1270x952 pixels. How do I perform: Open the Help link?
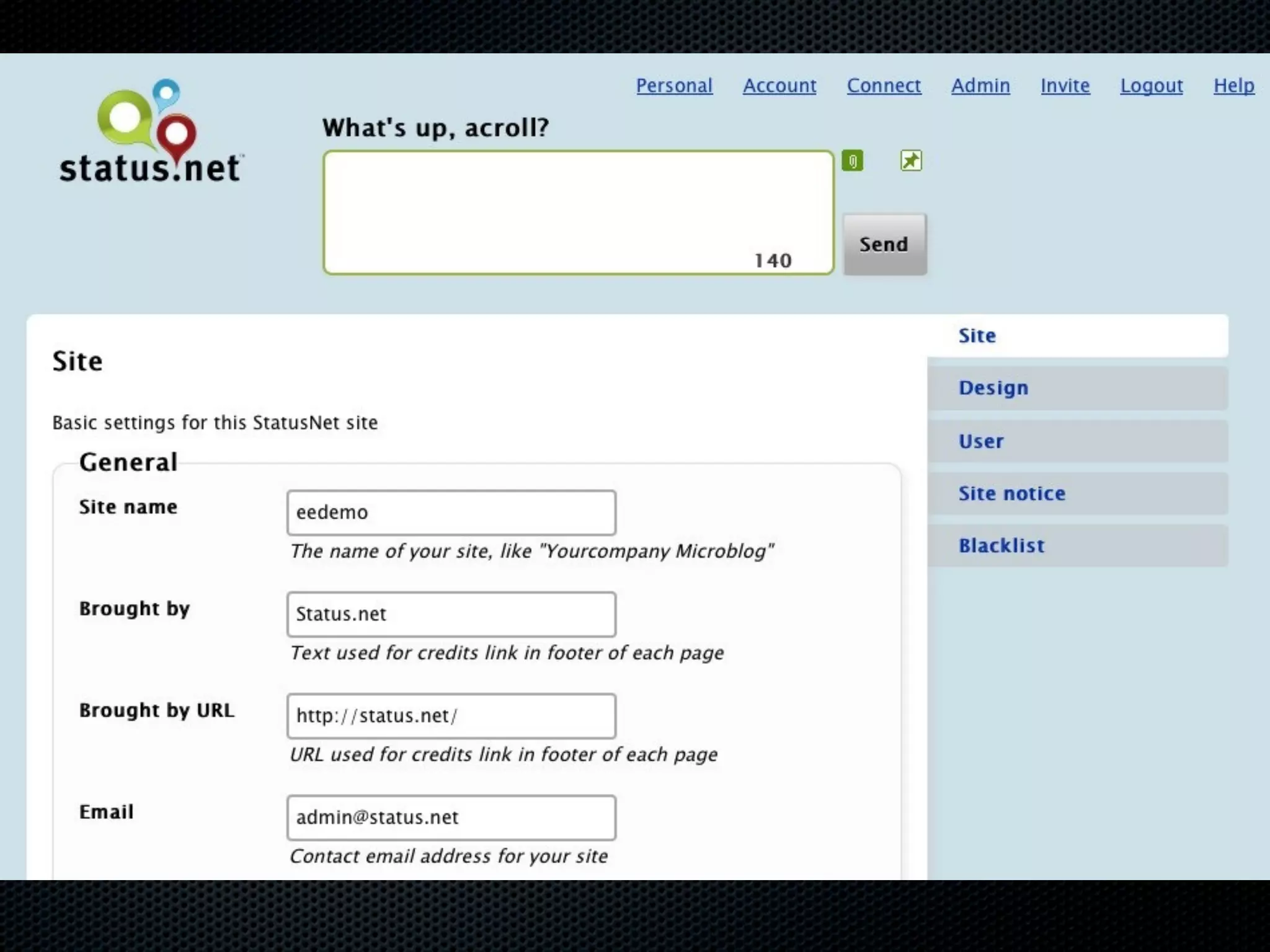click(1233, 86)
